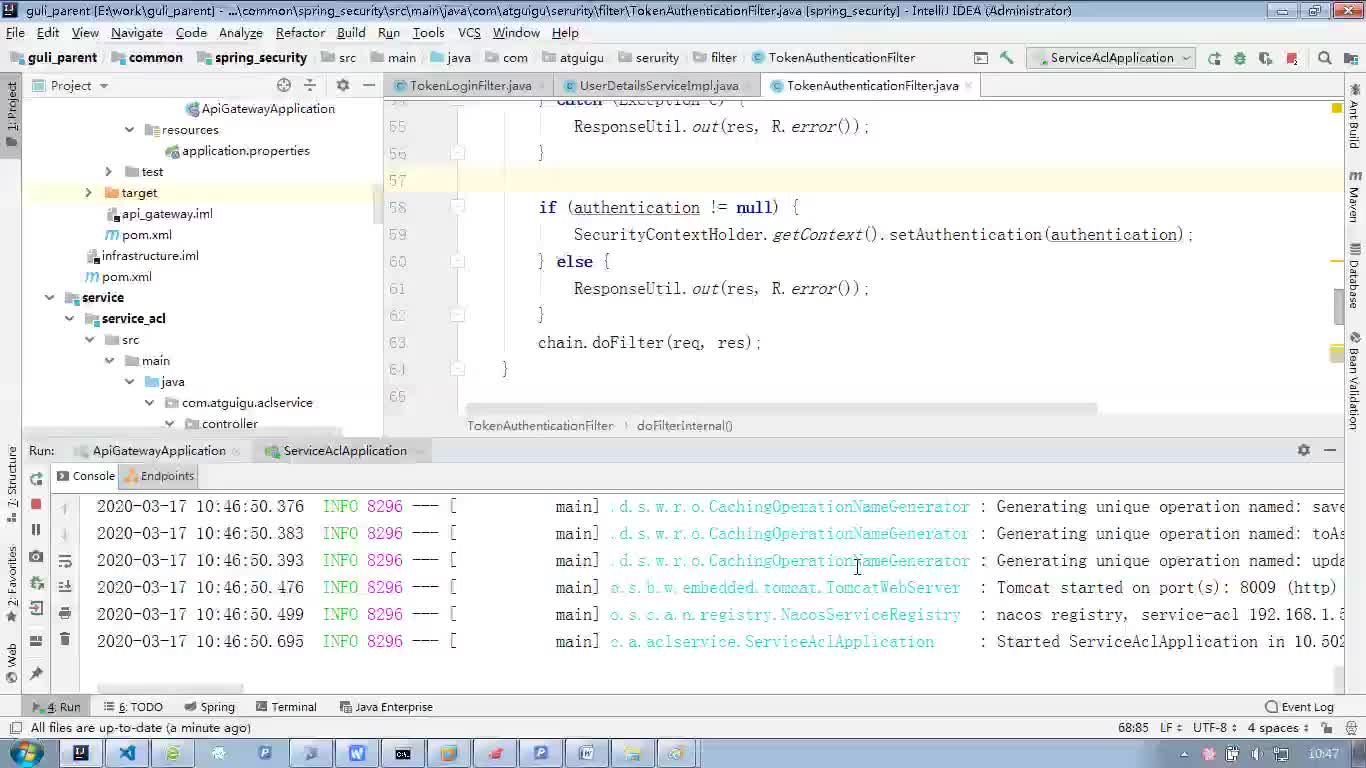
Task: Click the Build project hammer icon
Action: coord(1007,58)
